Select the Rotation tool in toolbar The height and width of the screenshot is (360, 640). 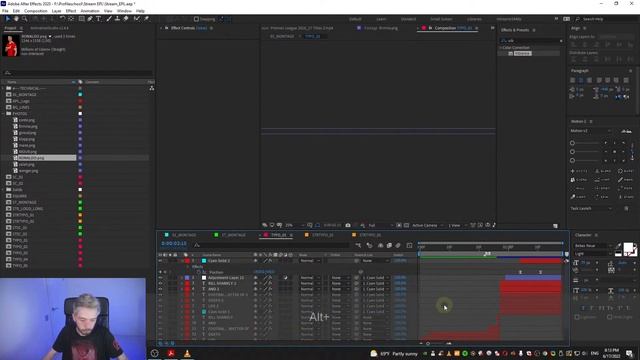(62, 19)
